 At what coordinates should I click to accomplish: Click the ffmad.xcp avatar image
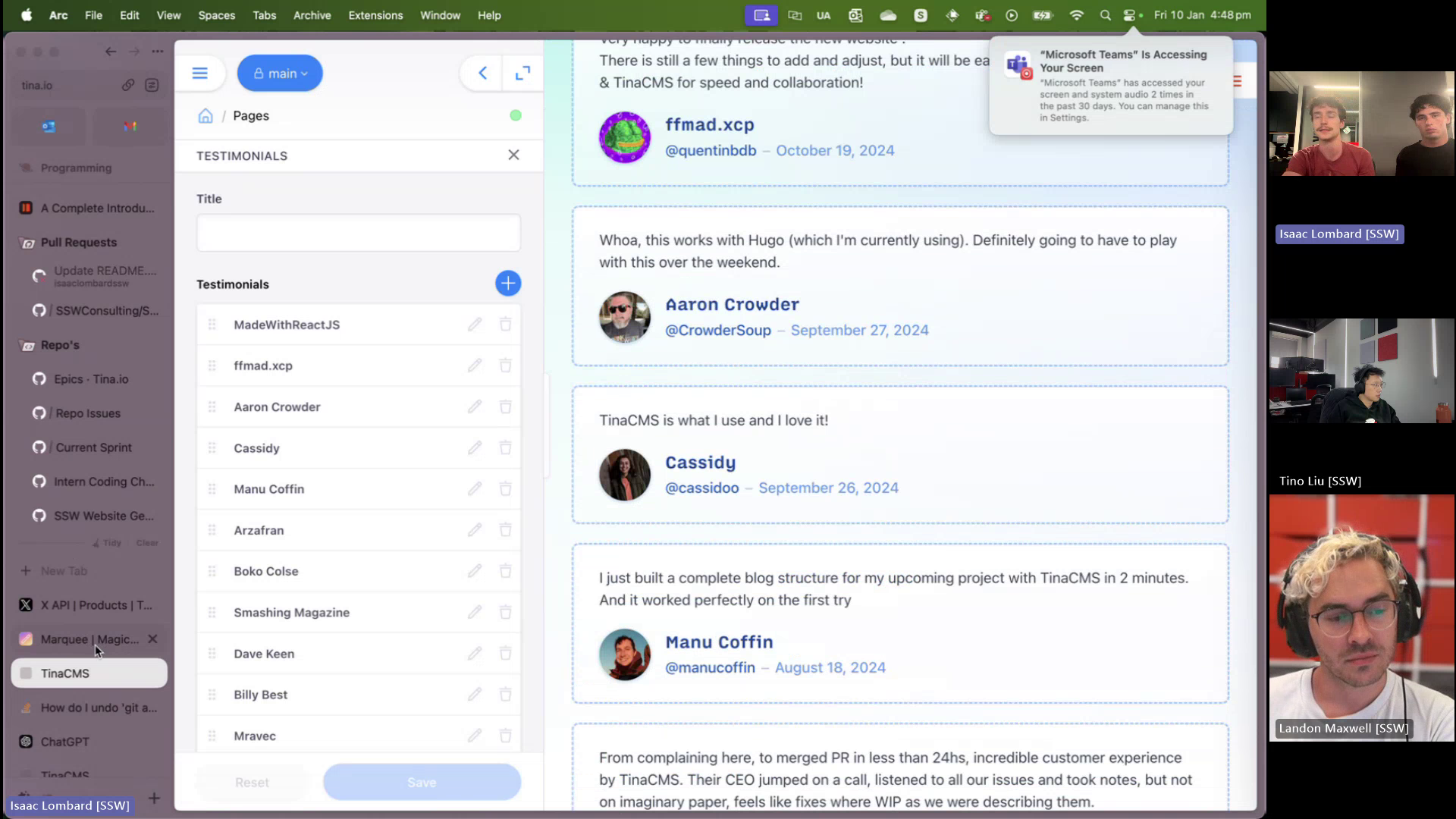click(624, 137)
